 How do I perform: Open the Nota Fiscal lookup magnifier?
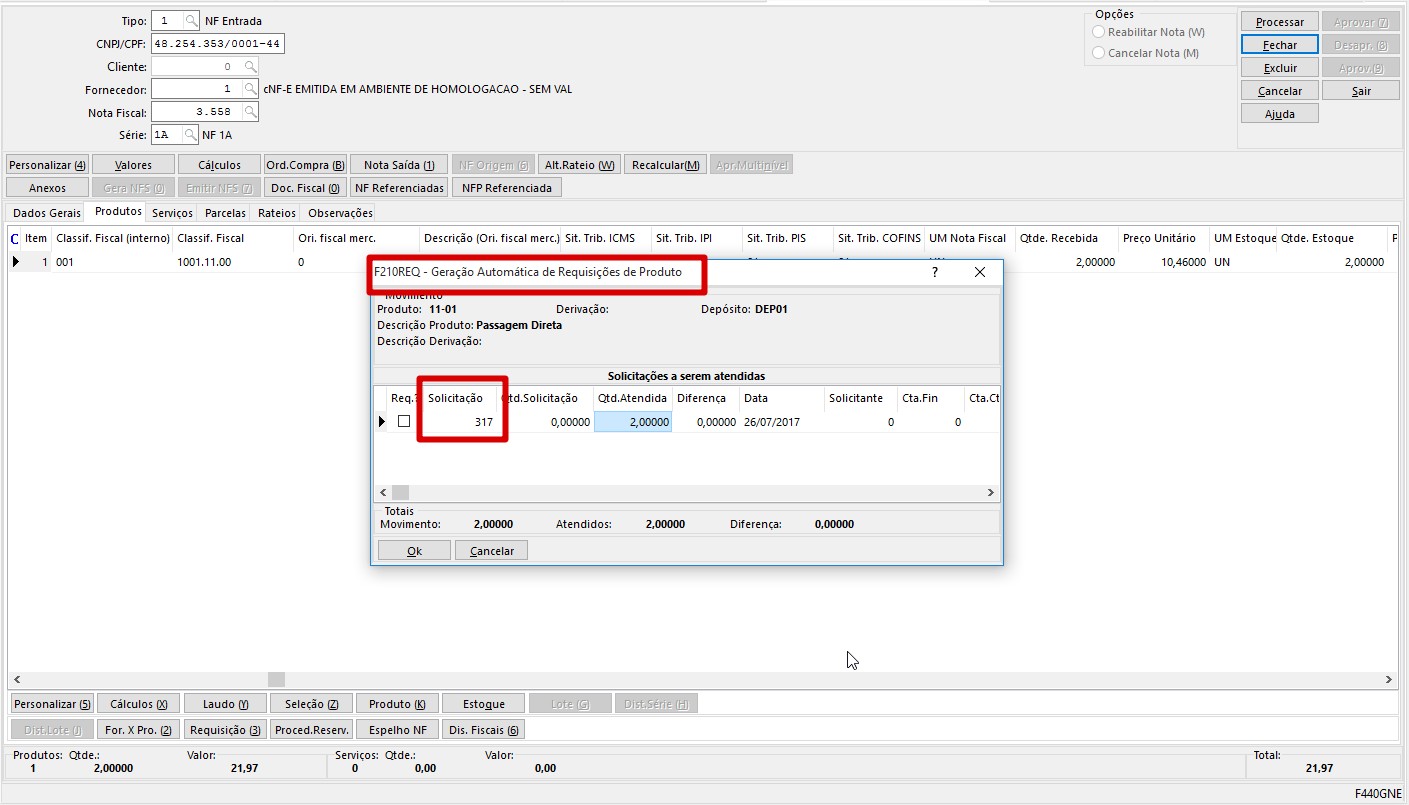250,112
